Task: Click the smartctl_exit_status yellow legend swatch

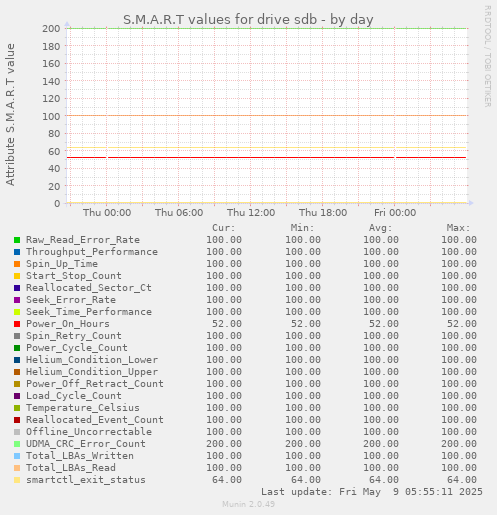Action: 17,480
